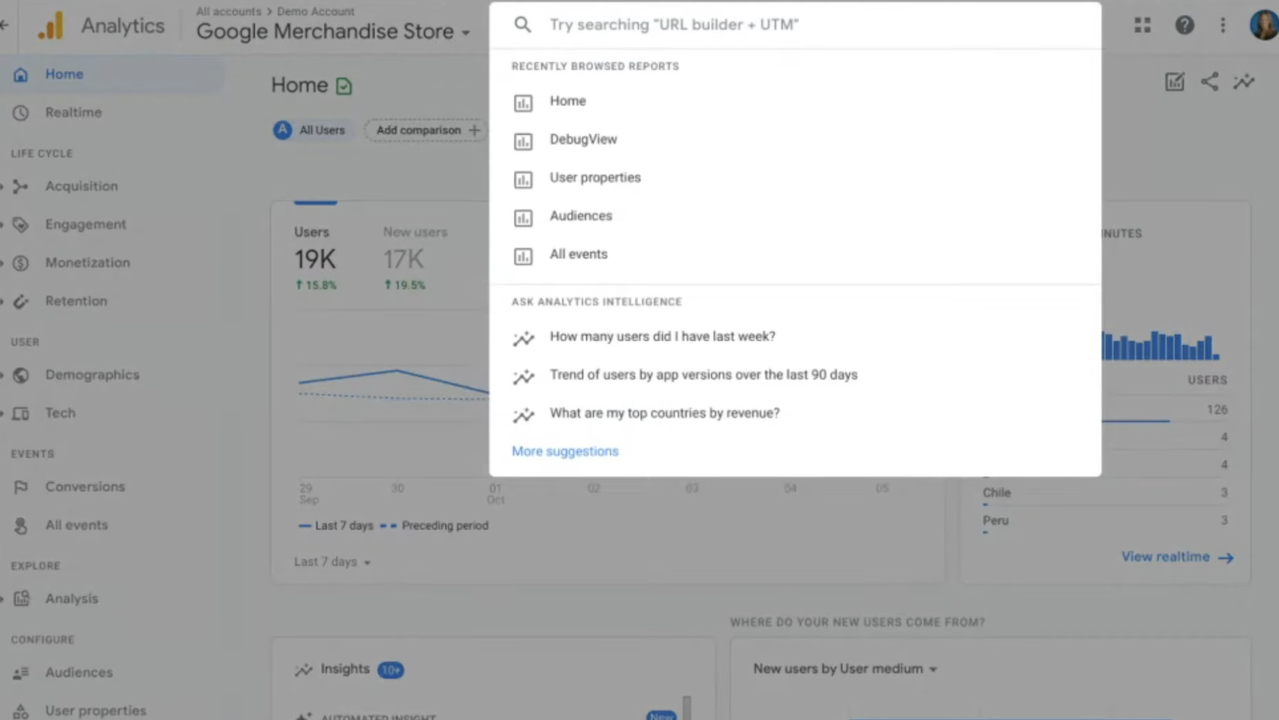Click the magnifier search icon

coord(523,24)
